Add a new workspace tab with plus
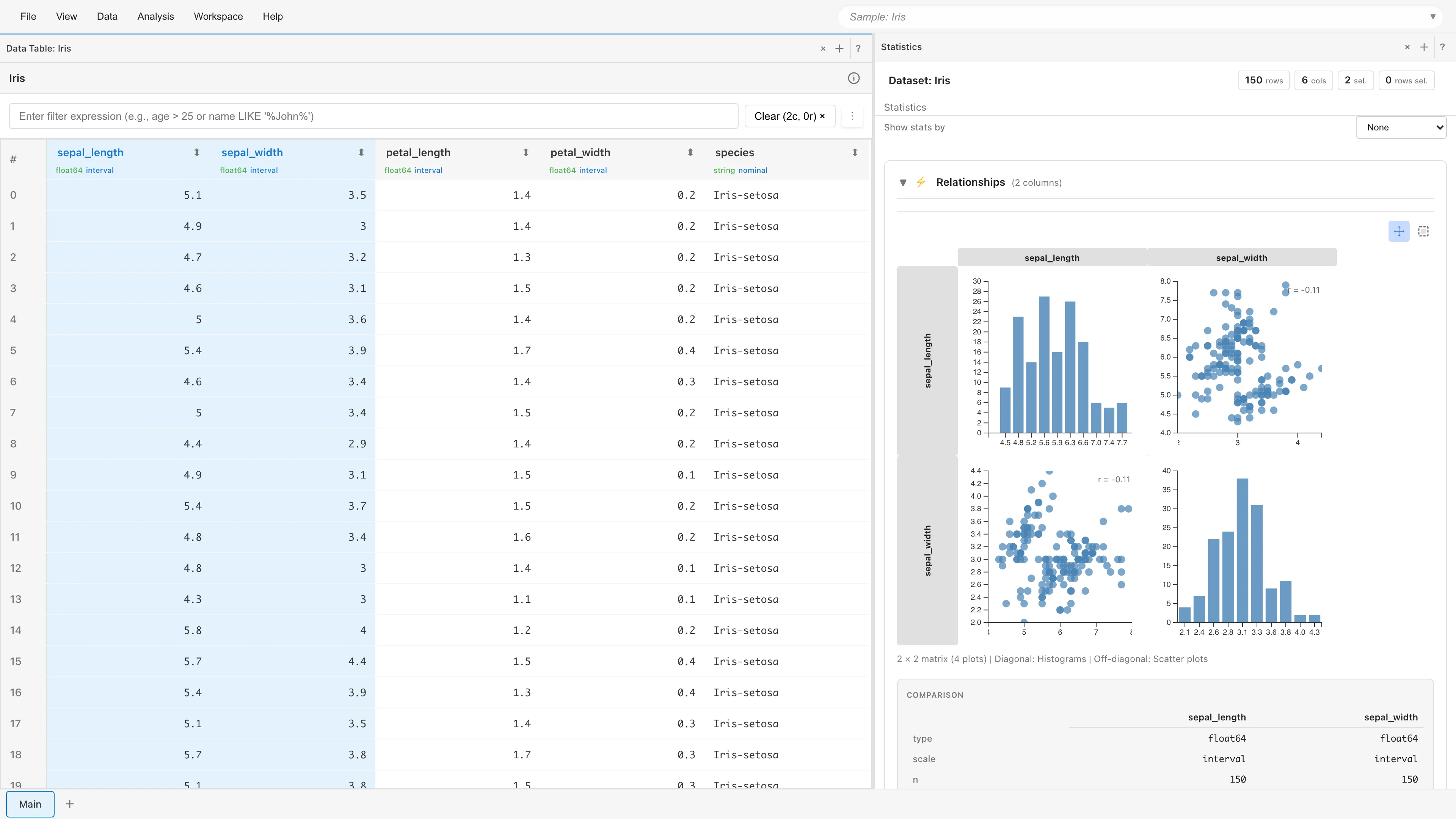Image resolution: width=1456 pixels, height=819 pixels. click(x=69, y=804)
